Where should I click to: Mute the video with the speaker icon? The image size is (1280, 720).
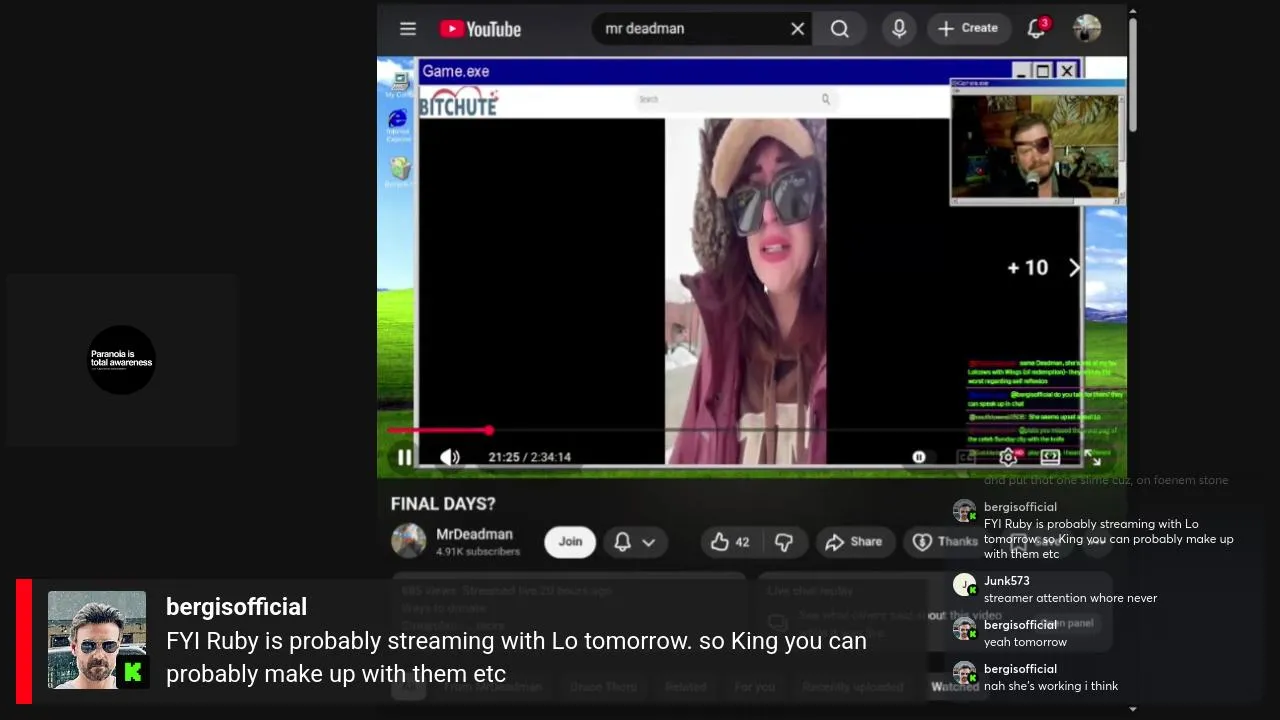(x=450, y=457)
